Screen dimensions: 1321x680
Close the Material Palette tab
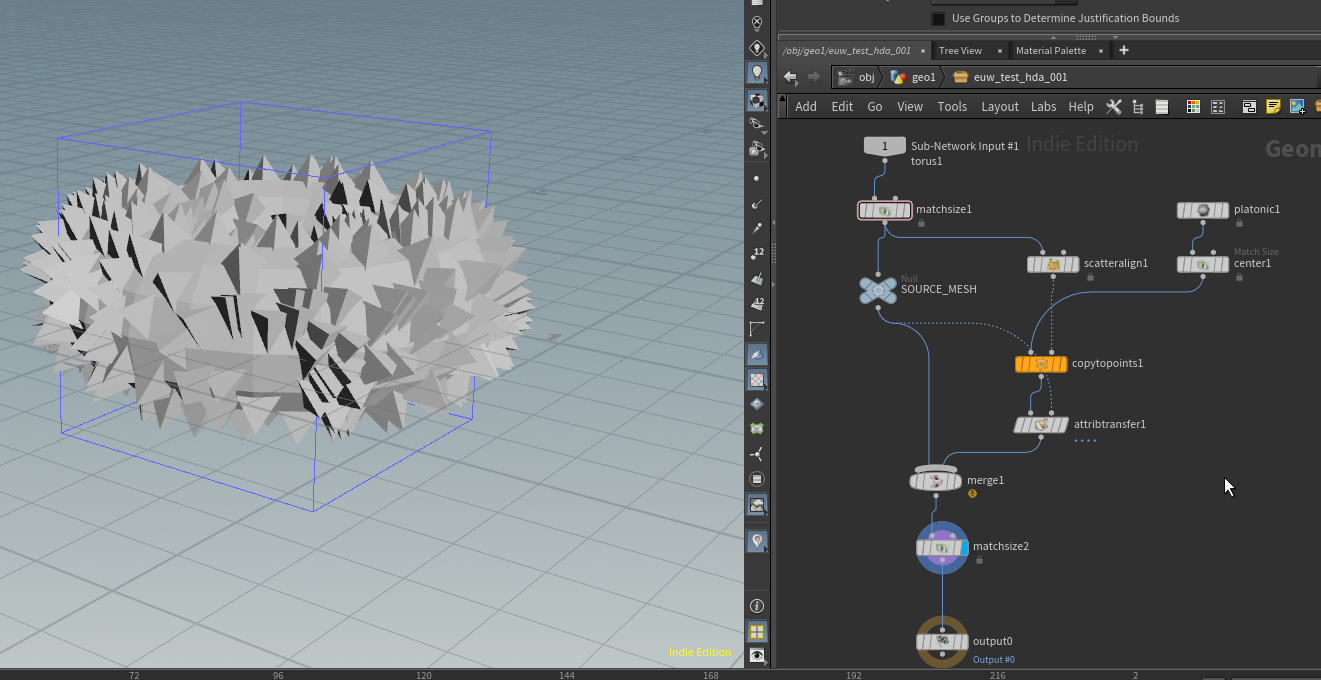click(1101, 51)
